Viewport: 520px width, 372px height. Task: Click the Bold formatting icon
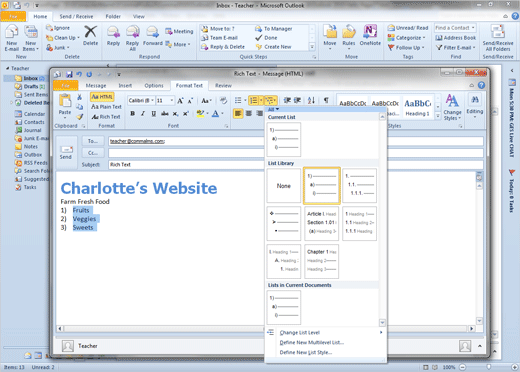[x=132, y=114]
